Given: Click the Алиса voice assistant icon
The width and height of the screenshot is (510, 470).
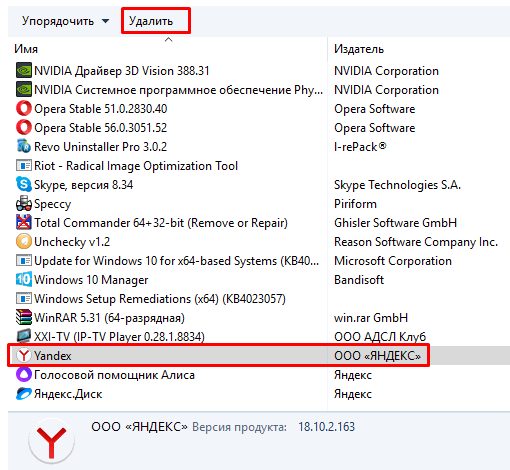Looking at the screenshot, I should (24, 375).
